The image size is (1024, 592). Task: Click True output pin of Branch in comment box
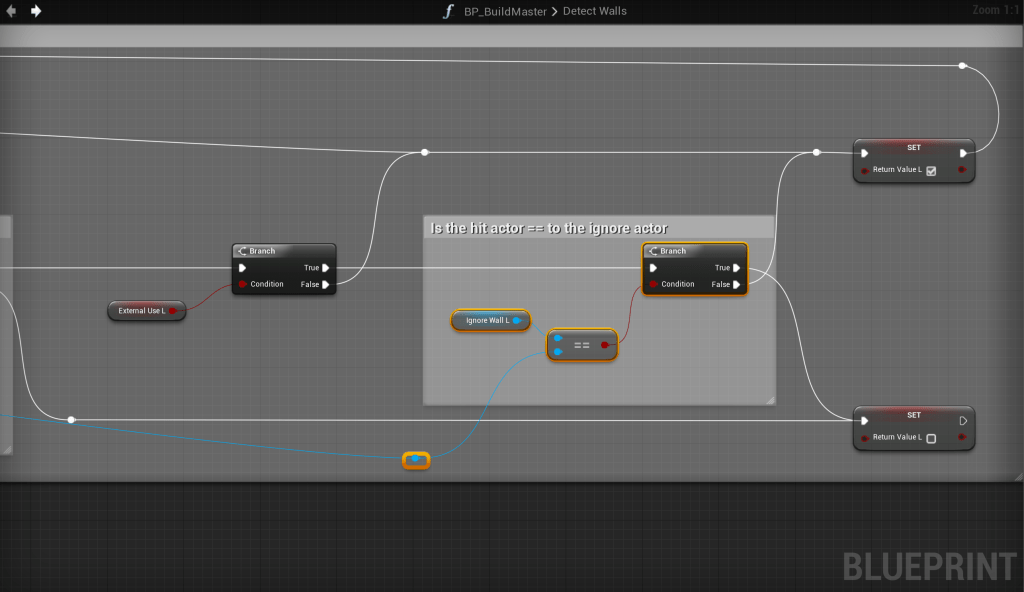click(x=737, y=268)
